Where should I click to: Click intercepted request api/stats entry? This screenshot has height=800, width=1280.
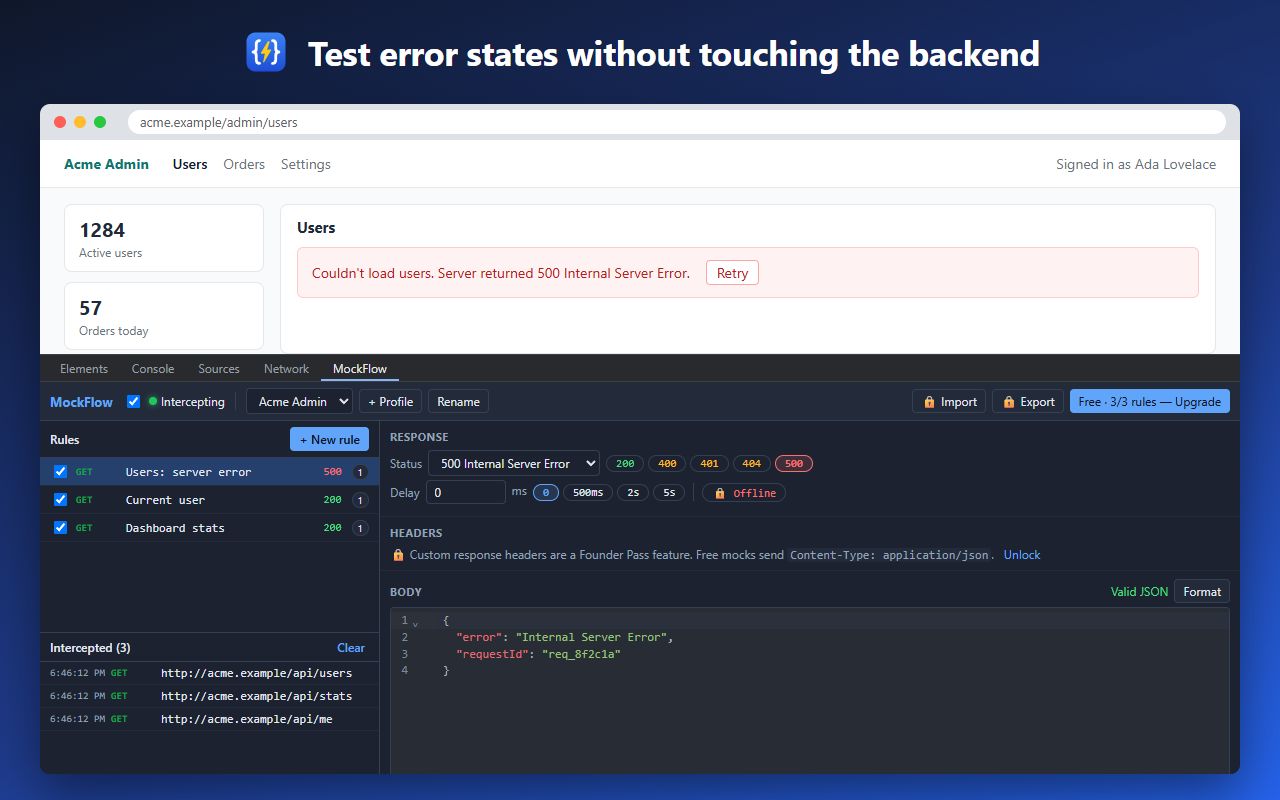coord(210,696)
